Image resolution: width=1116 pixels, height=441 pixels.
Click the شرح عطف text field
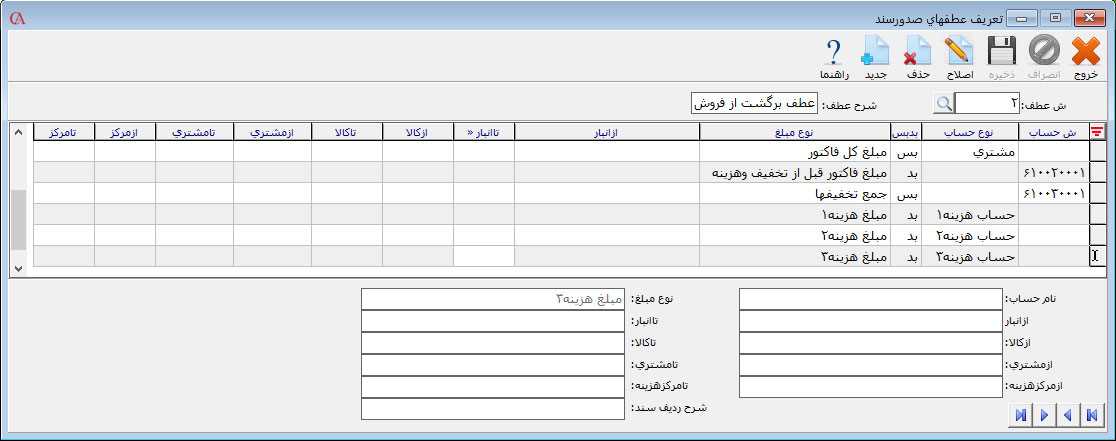(x=754, y=104)
